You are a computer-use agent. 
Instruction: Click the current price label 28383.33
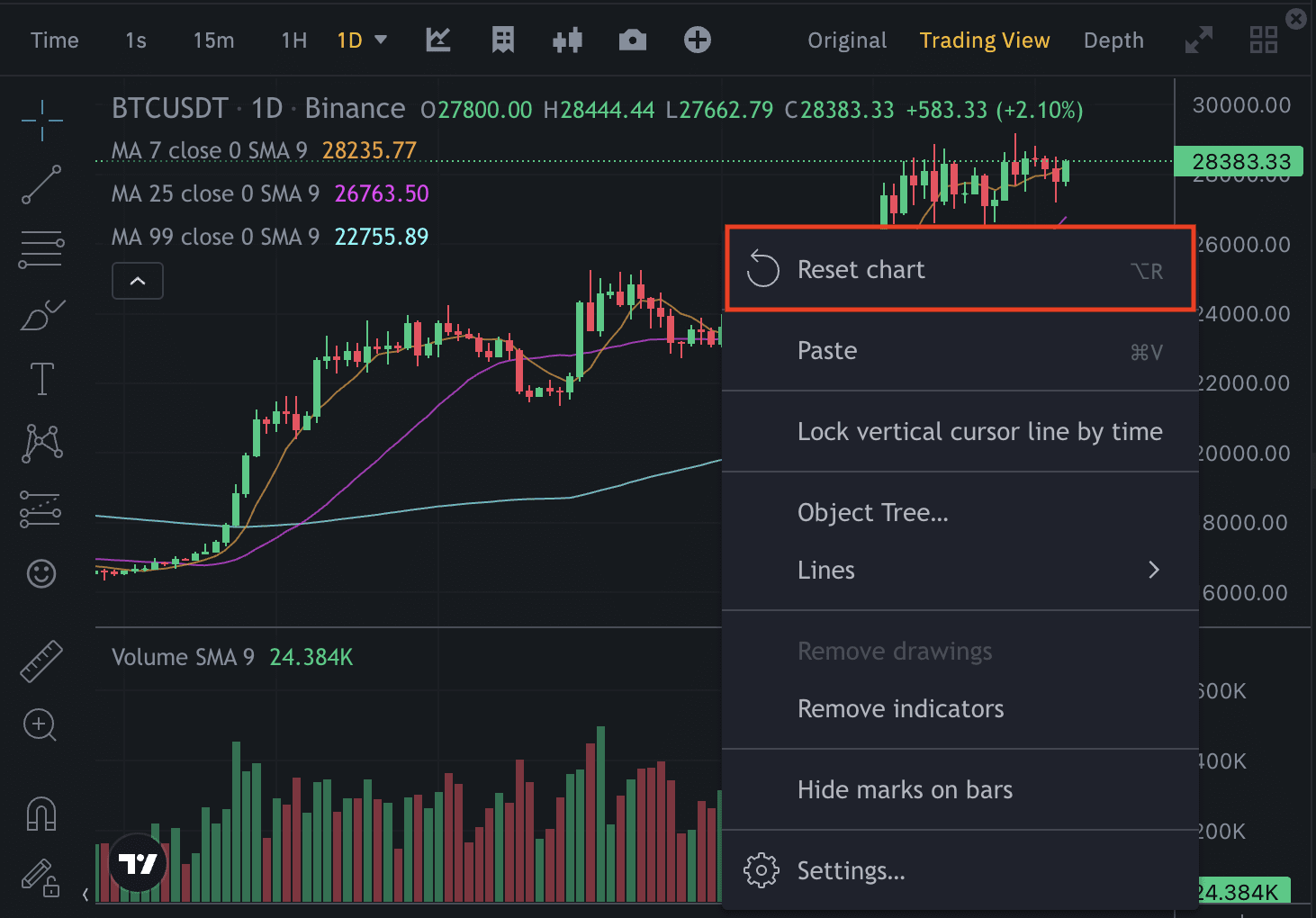pyautogui.click(x=1240, y=162)
